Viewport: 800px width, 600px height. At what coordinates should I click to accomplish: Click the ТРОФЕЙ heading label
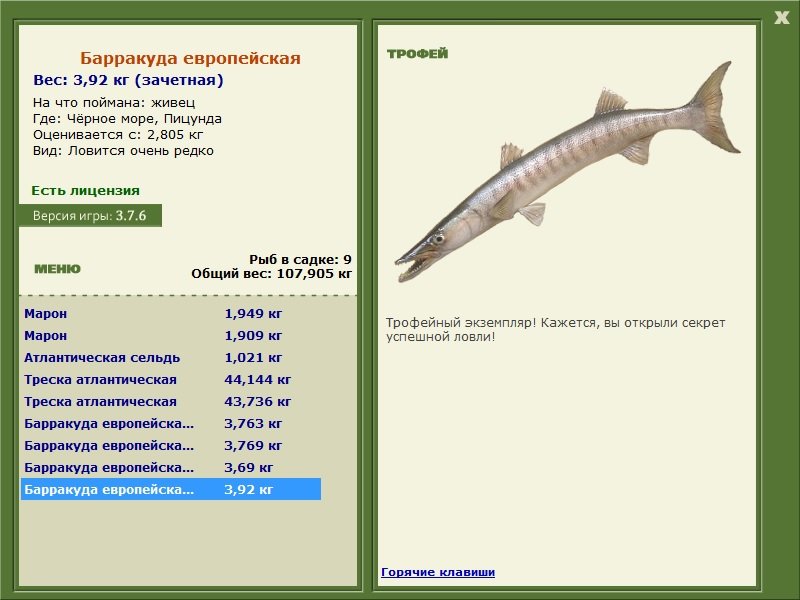coord(417,54)
